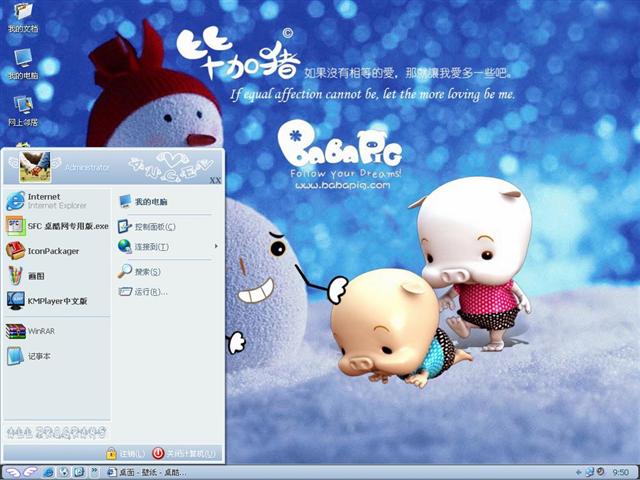Open the 我的电脑 desktop icon
Viewport: 640px width, 480px height.
[23, 64]
